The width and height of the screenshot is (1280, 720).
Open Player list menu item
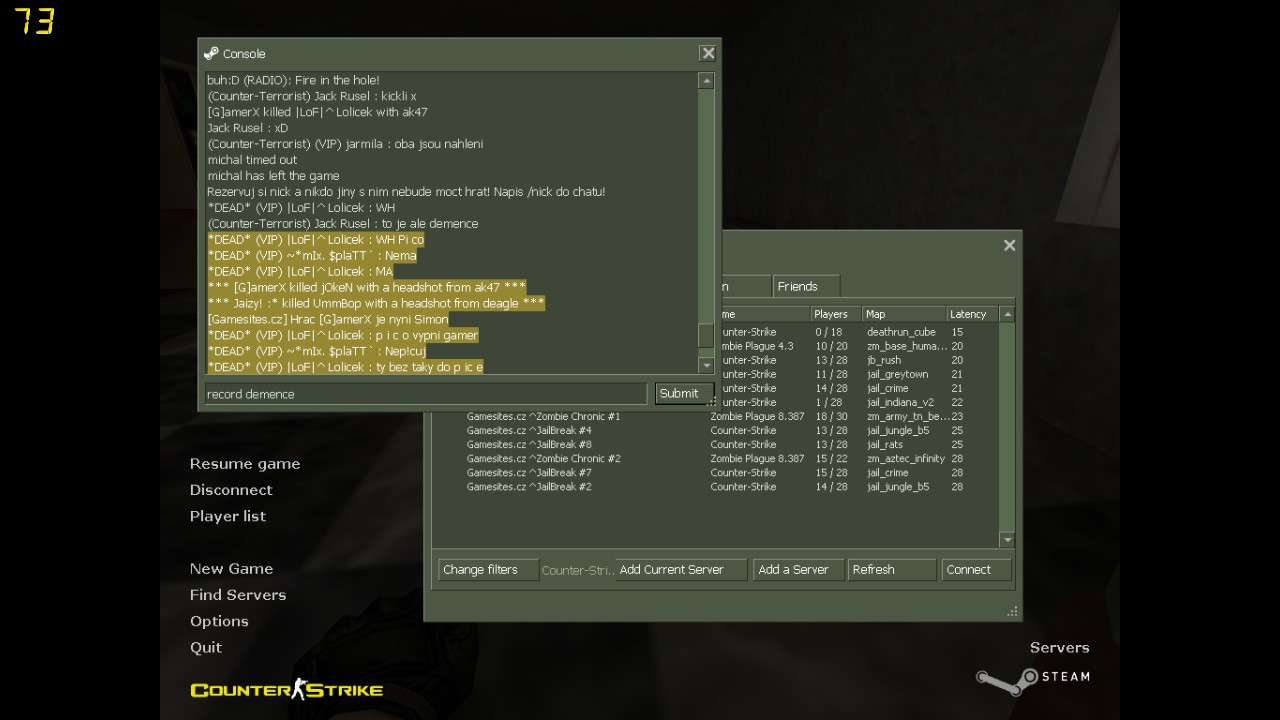(x=228, y=516)
